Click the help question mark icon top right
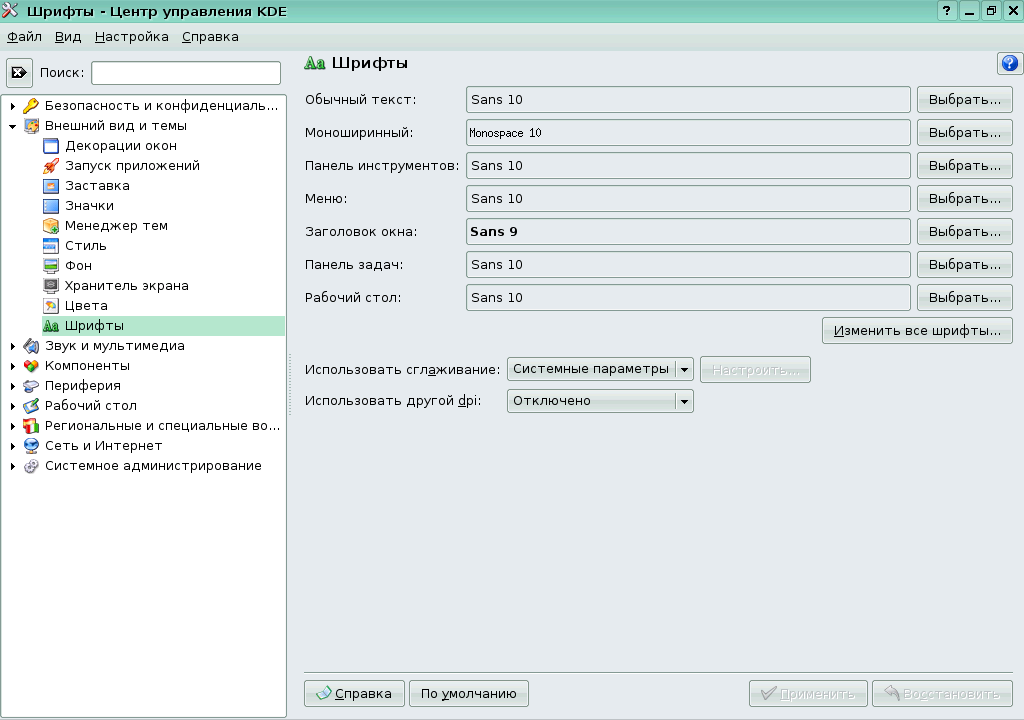Screen dimensions: 1024x720 coord(1009,63)
